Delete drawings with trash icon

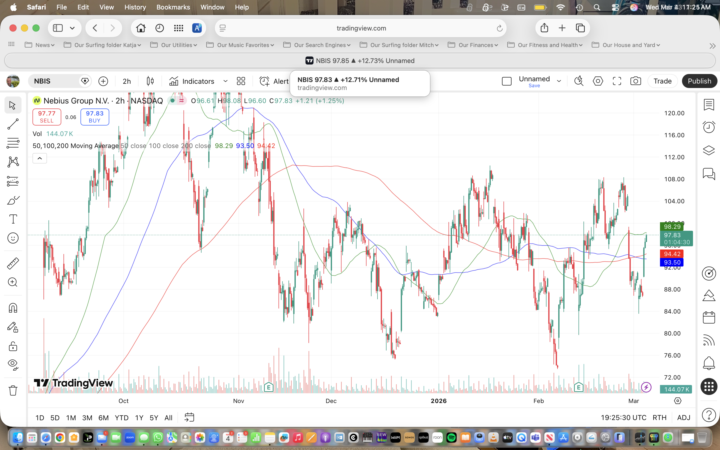(13, 390)
